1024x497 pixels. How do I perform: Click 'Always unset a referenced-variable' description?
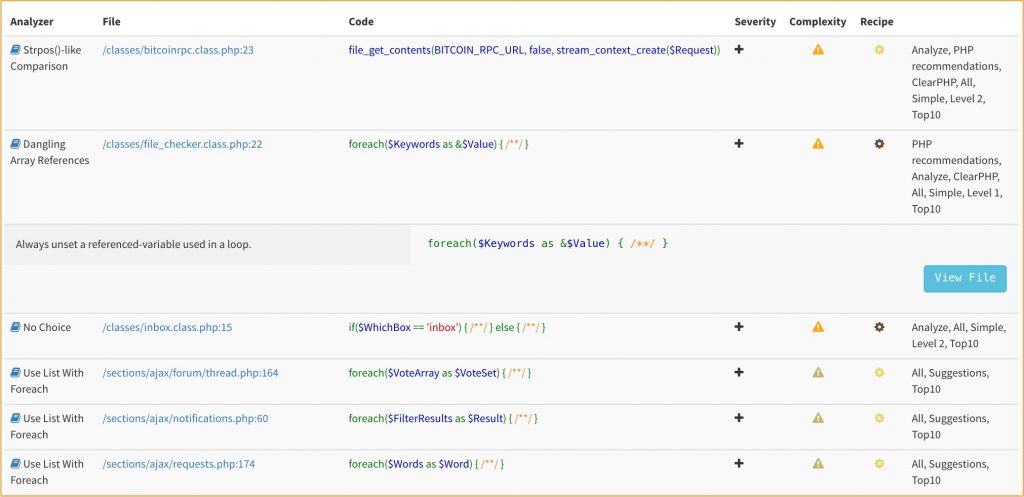pyautogui.click(x=133, y=245)
